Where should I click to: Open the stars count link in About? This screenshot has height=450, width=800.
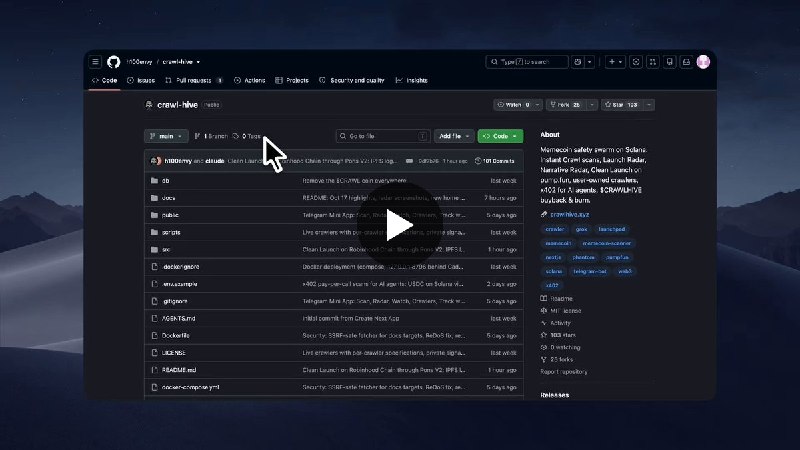(558, 335)
